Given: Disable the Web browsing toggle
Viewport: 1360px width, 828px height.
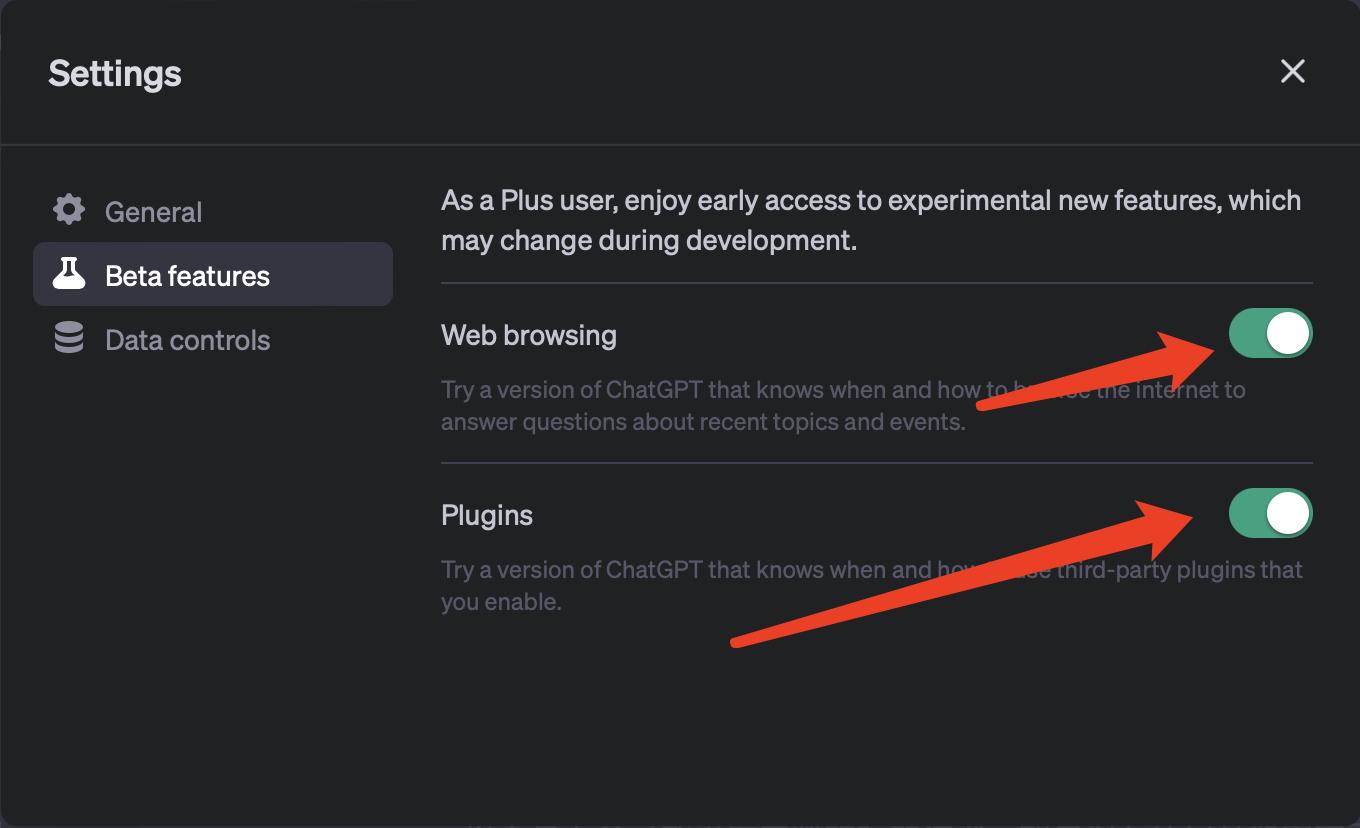Looking at the screenshot, I should click(1270, 334).
